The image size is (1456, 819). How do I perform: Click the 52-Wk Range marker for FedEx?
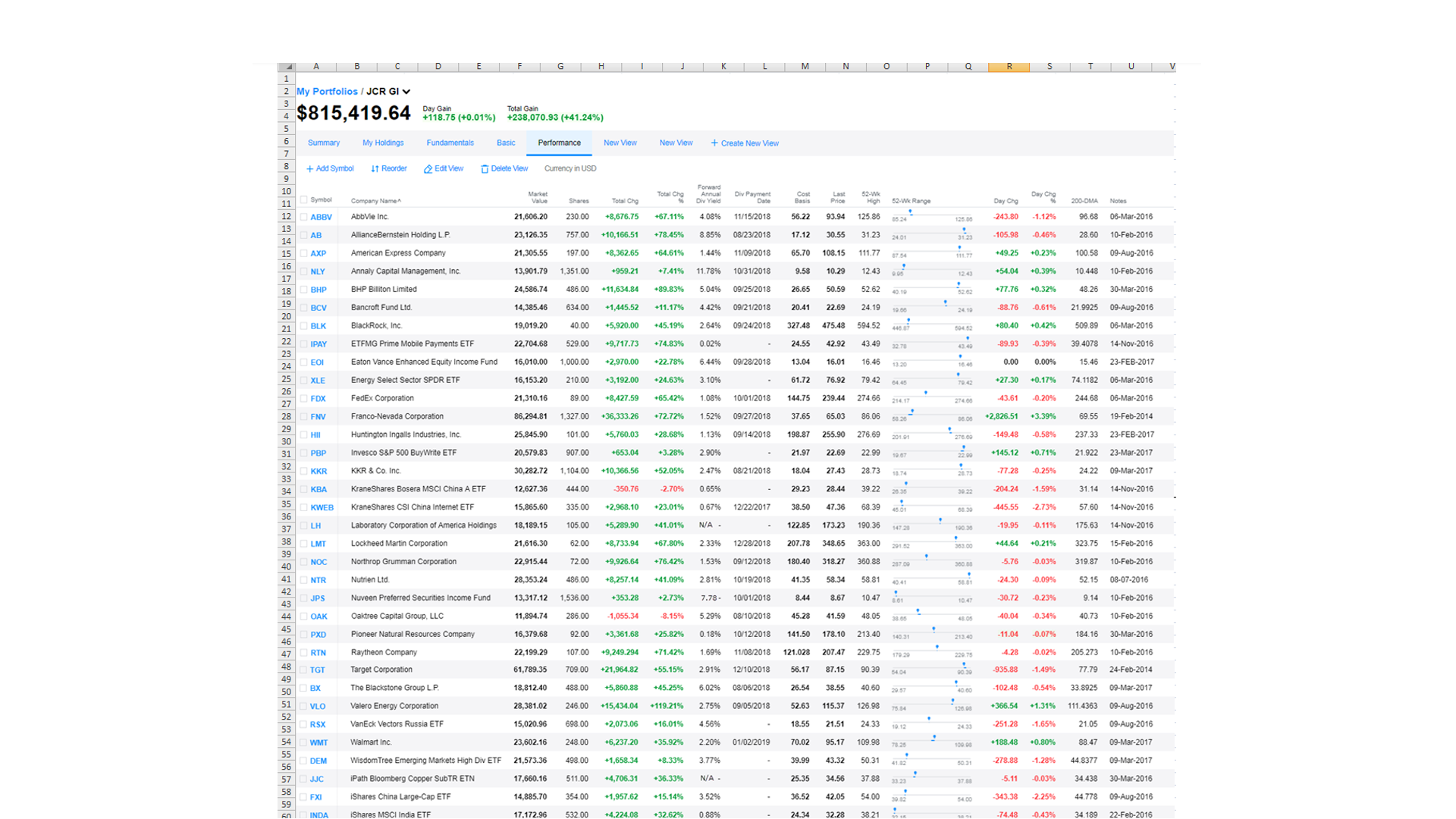(x=926, y=393)
